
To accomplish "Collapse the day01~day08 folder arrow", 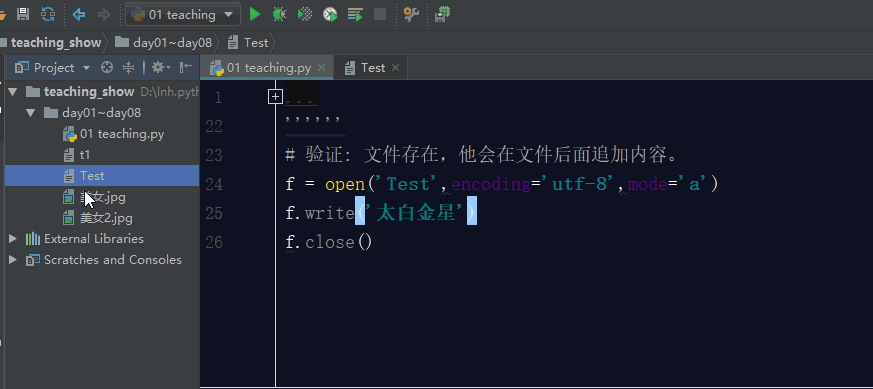I will point(31,113).
